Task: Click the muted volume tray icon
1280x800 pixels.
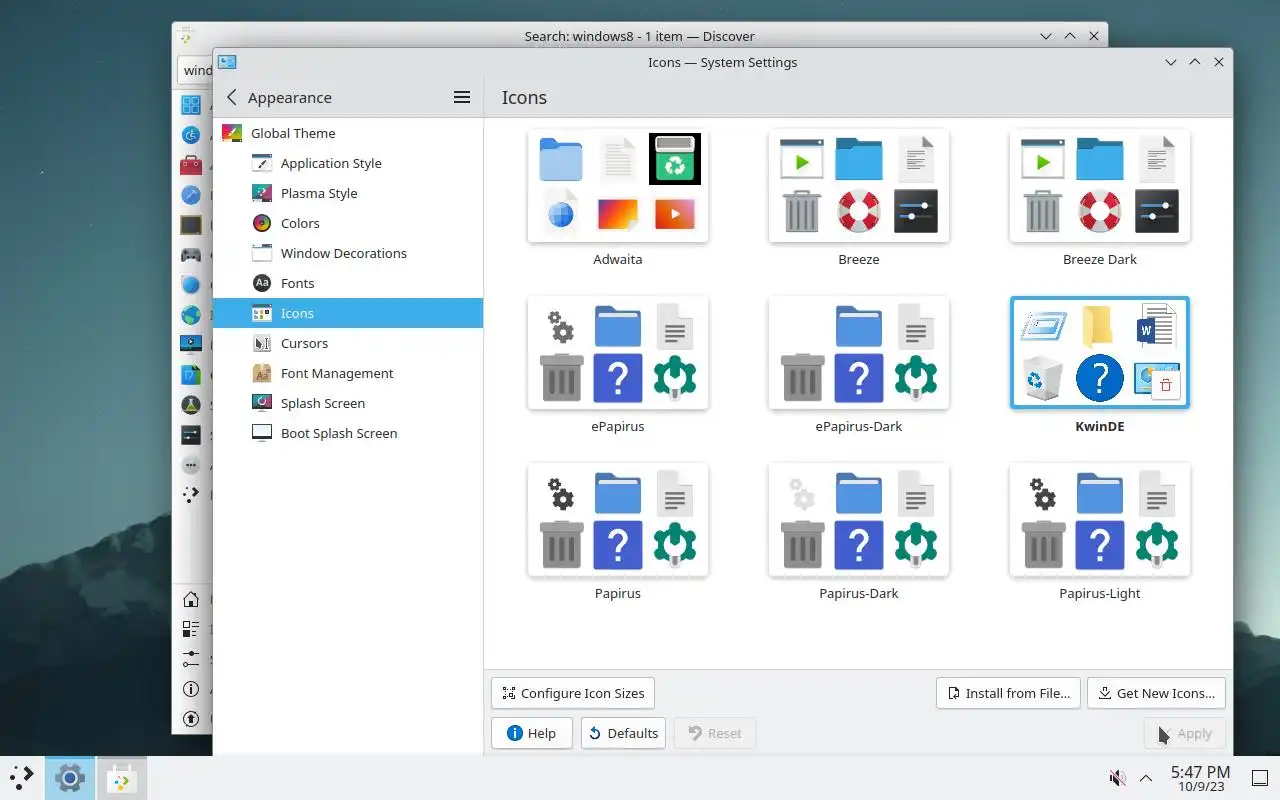Action: pos(1118,778)
